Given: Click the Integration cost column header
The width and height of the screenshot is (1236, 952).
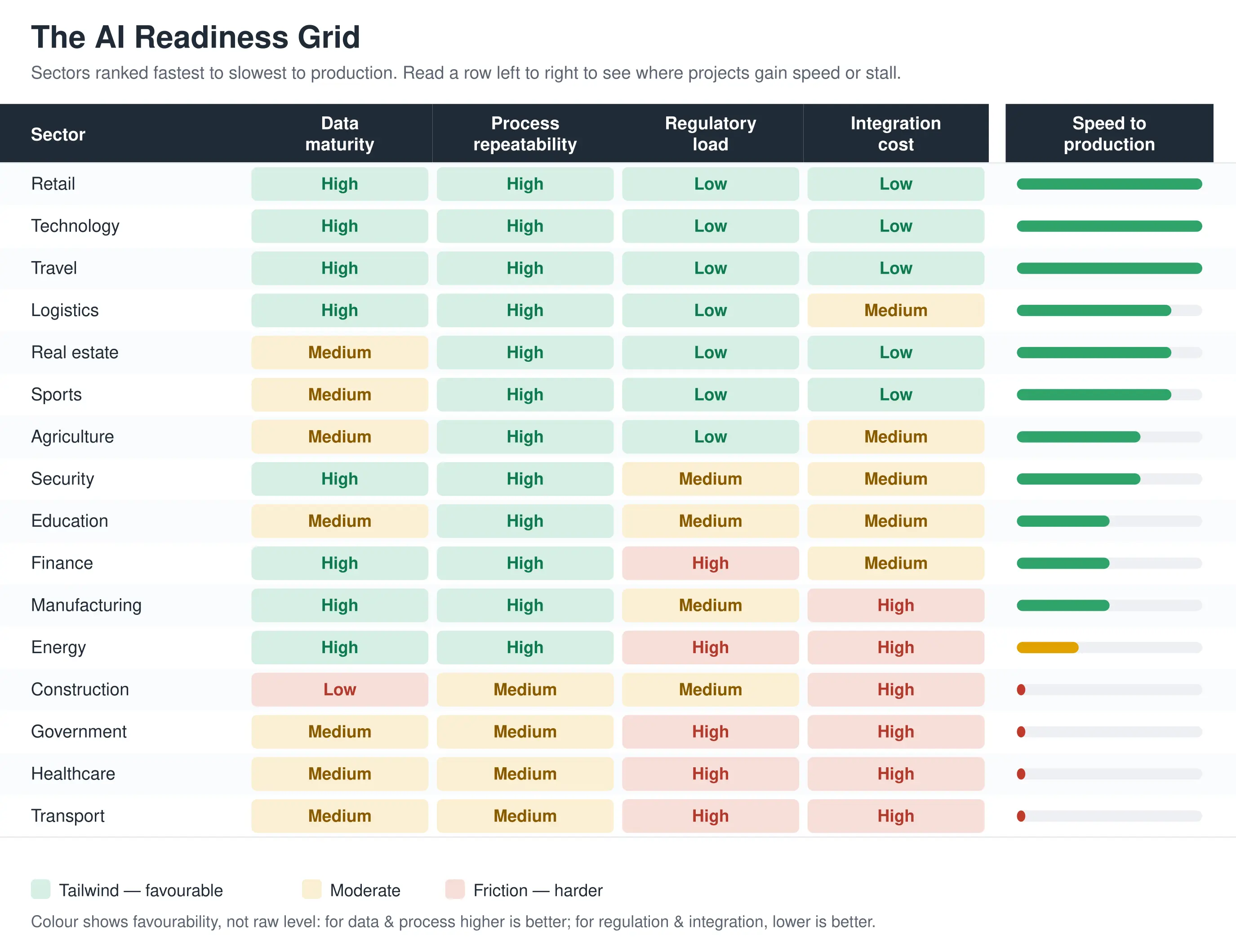Looking at the screenshot, I should [895, 133].
